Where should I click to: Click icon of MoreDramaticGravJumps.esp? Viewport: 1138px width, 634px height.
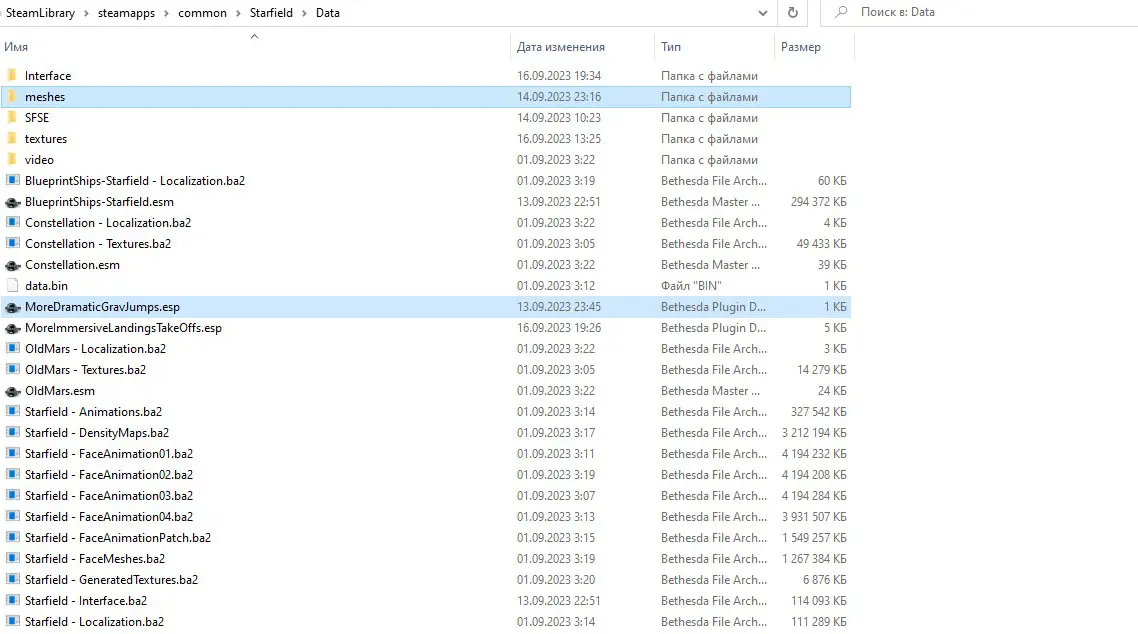[12, 308]
